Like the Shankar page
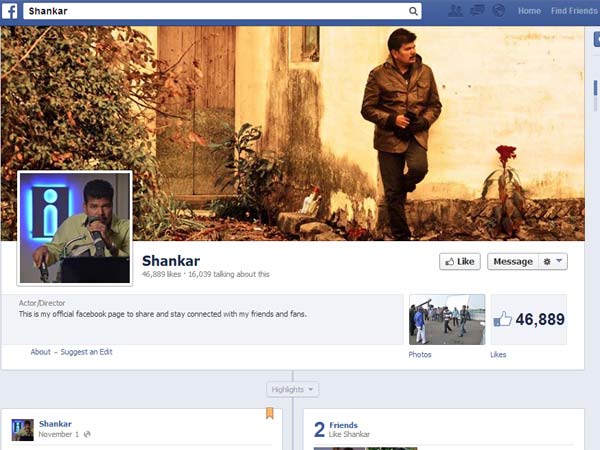The height and width of the screenshot is (450, 600). click(x=459, y=261)
